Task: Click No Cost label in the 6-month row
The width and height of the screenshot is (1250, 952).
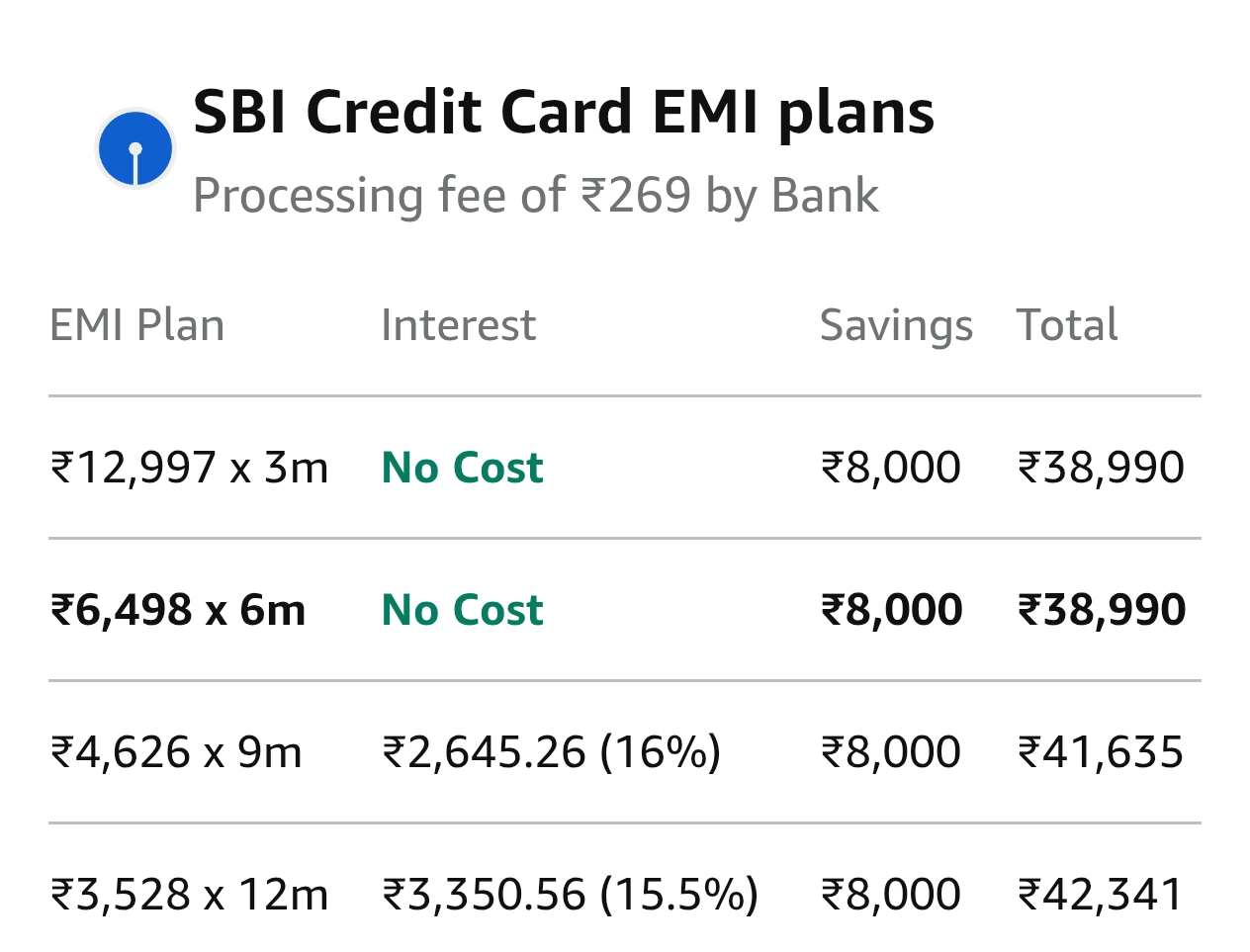Action: coord(463,610)
